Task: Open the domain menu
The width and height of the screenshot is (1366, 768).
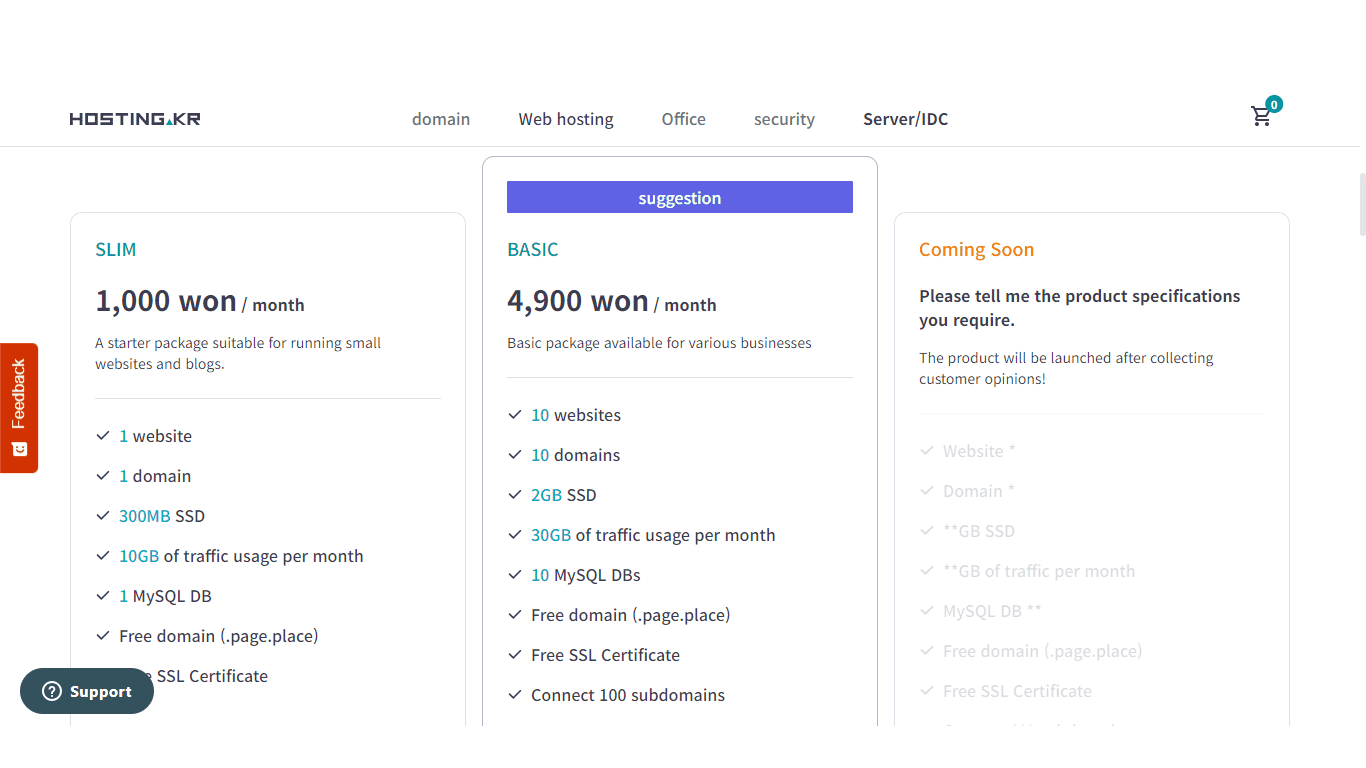Action: pos(441,119)
